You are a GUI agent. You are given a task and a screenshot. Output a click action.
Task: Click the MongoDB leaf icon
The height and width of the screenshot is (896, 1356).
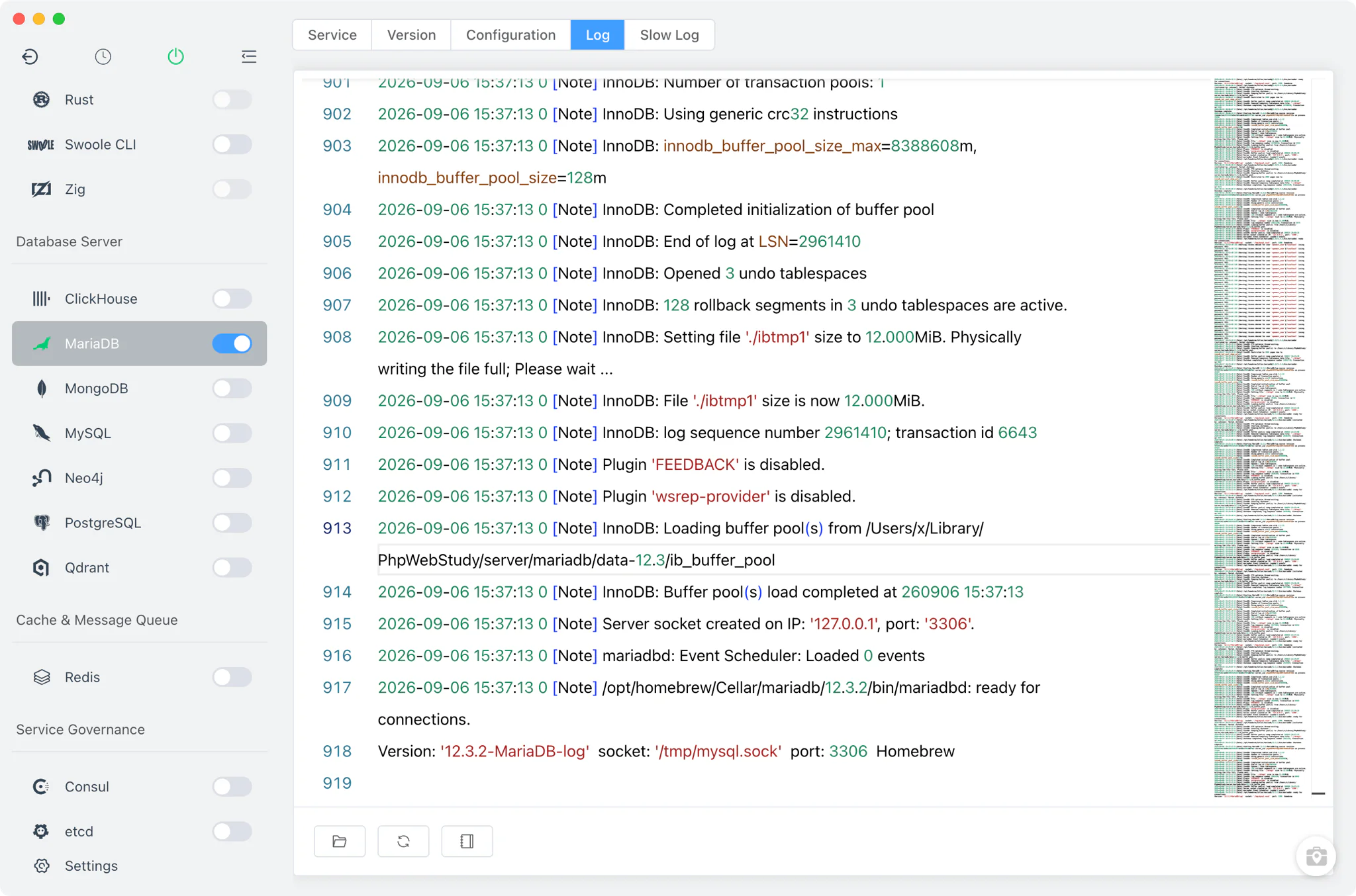pyautogui.click(x=42, y=388)
